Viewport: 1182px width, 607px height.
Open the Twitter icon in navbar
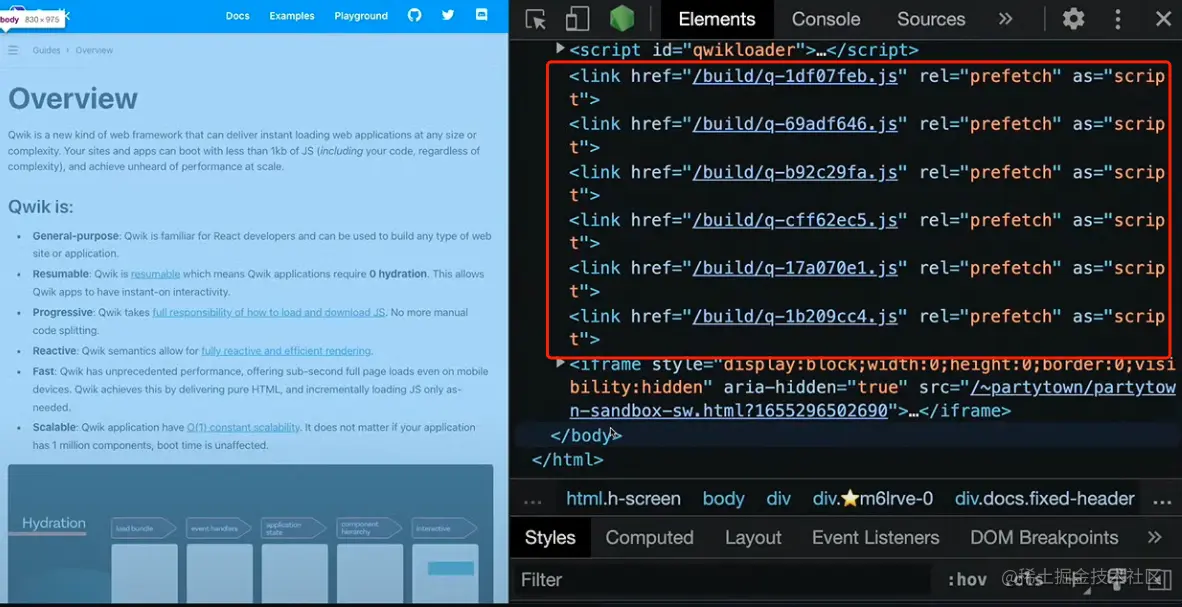click(448, 15)
